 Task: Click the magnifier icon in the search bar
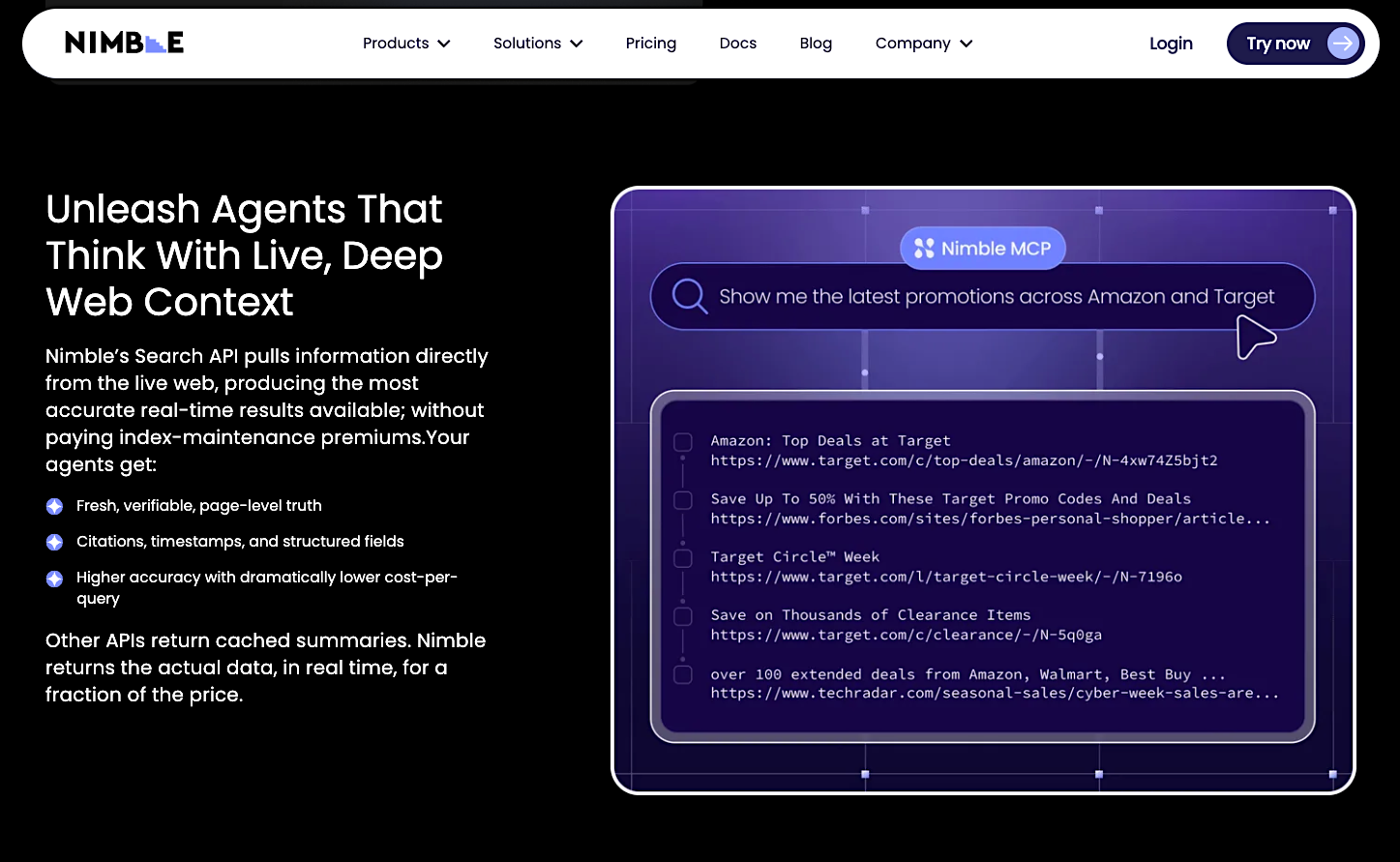tap(690, 296)
